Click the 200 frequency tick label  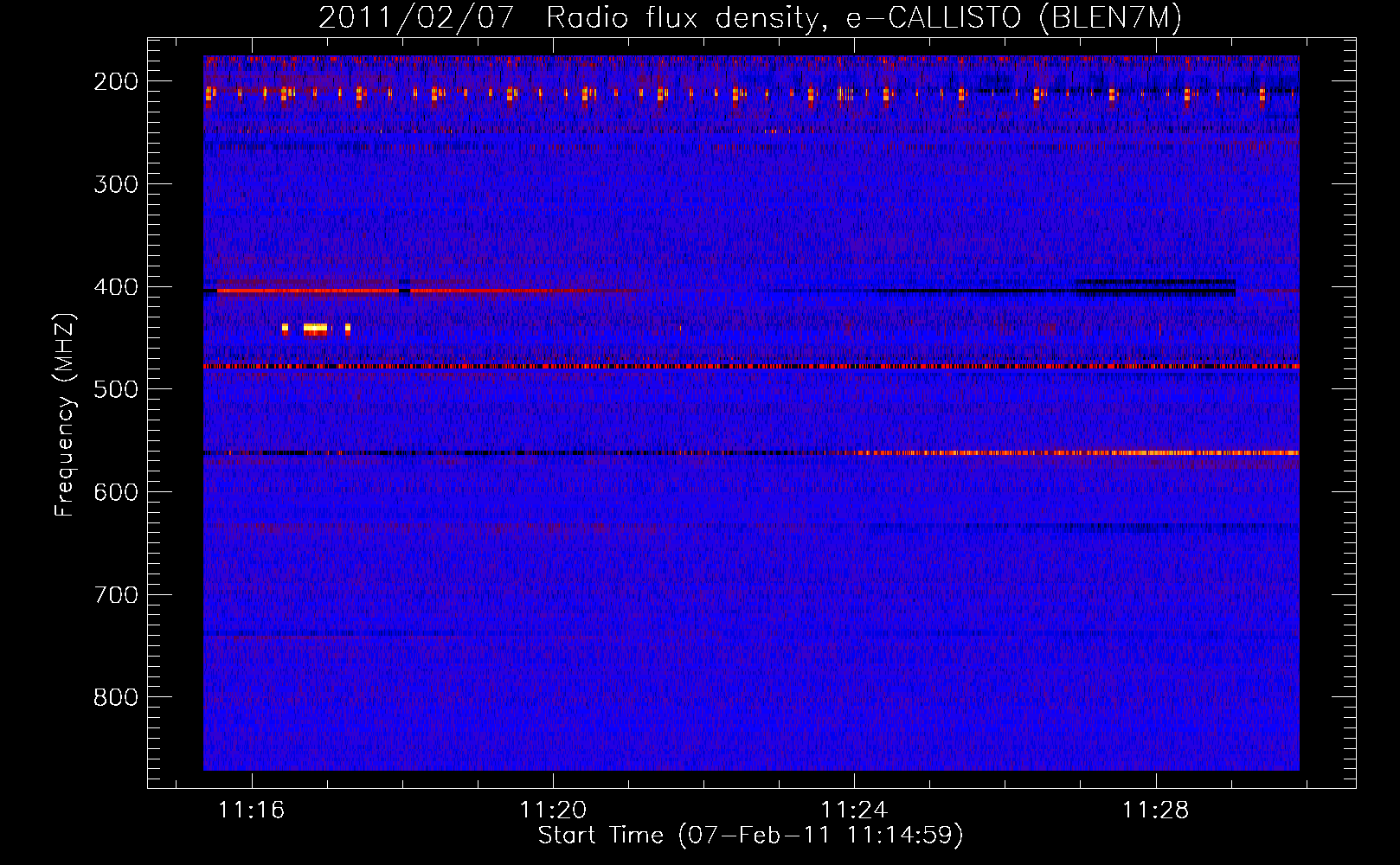(116, 81)
